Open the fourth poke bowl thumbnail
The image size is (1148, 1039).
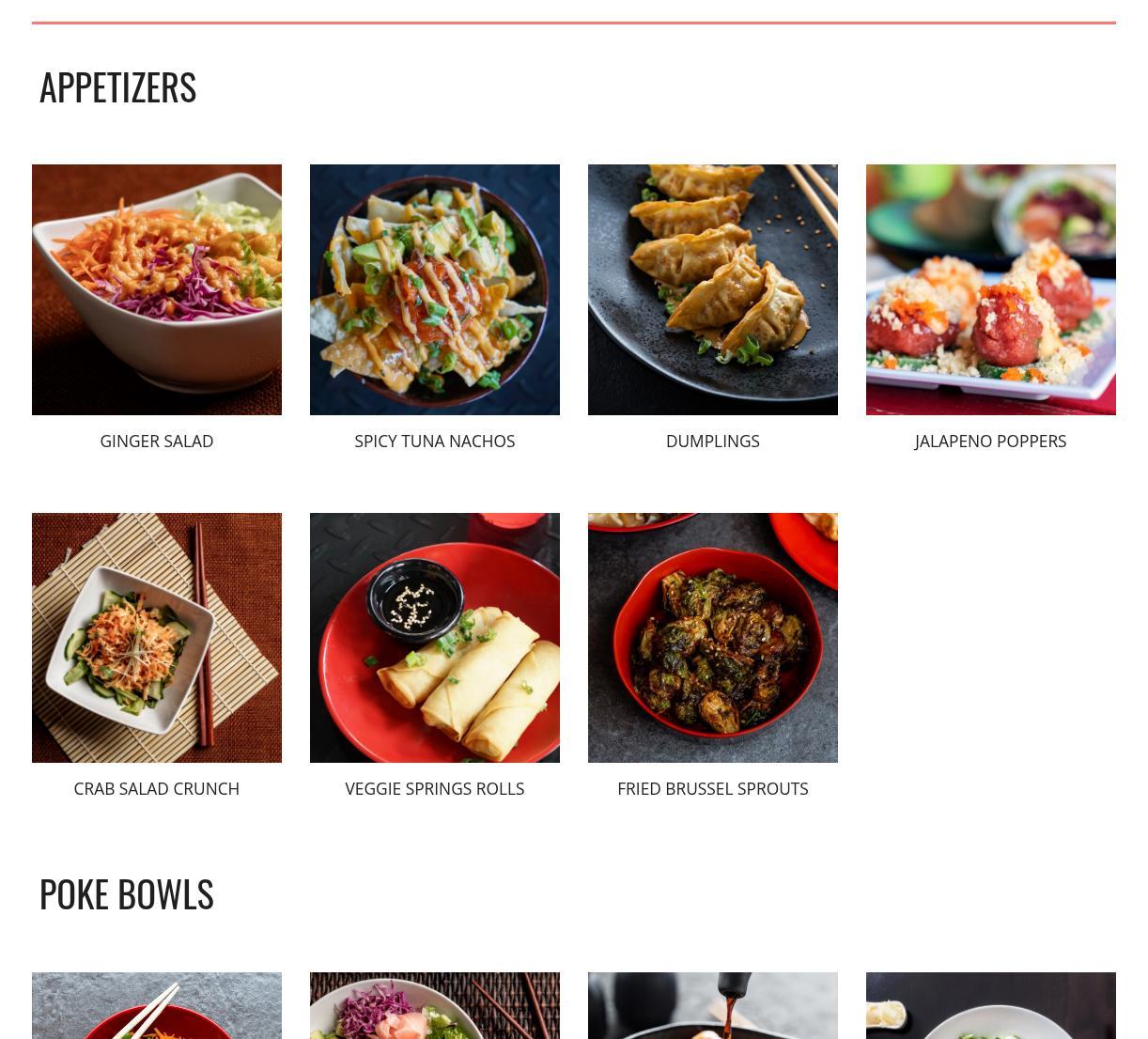tap(991, 1005)
